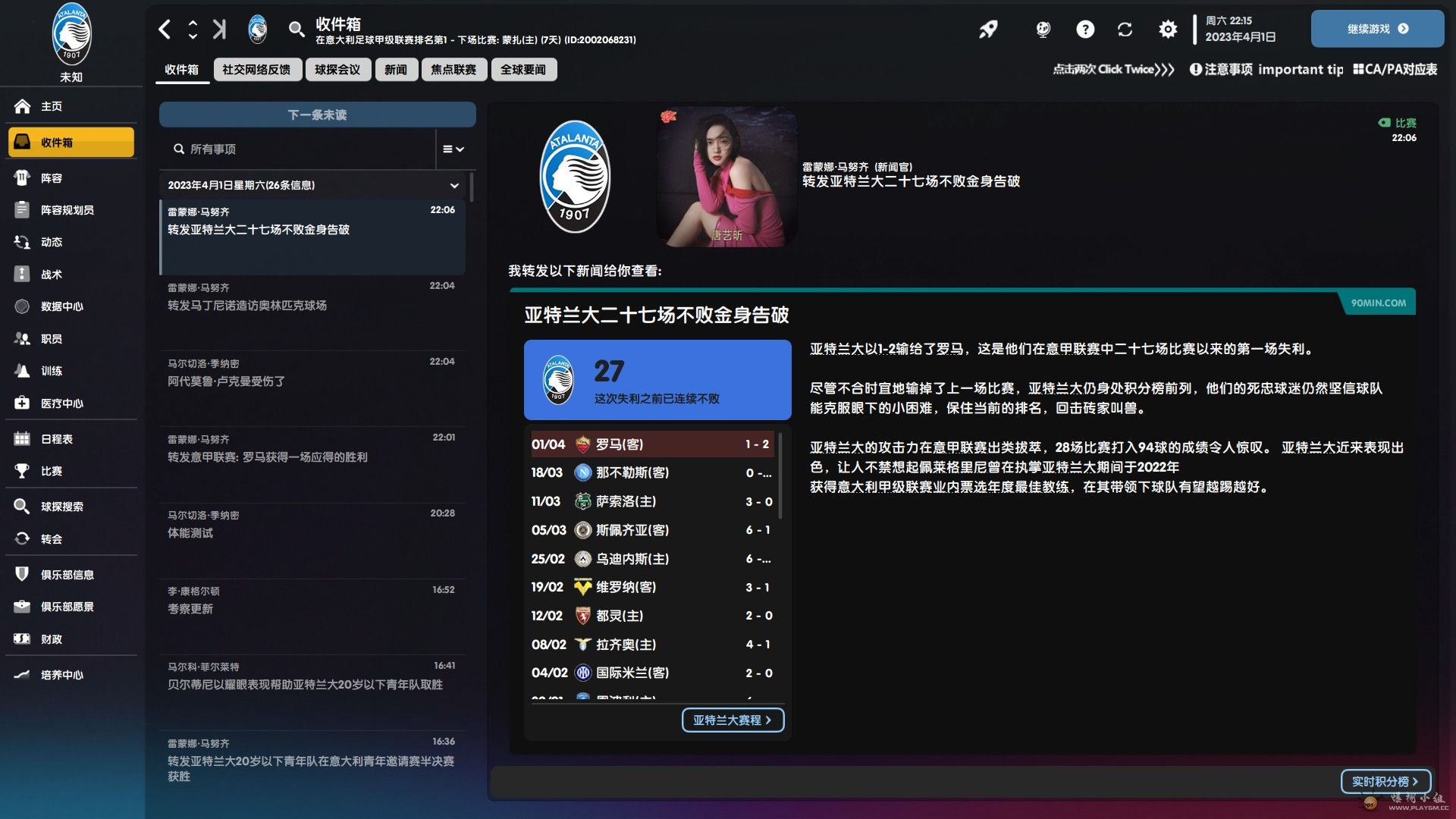Click the skip-forward arrow in header
1456x819 pixels.
pos(219,30)
